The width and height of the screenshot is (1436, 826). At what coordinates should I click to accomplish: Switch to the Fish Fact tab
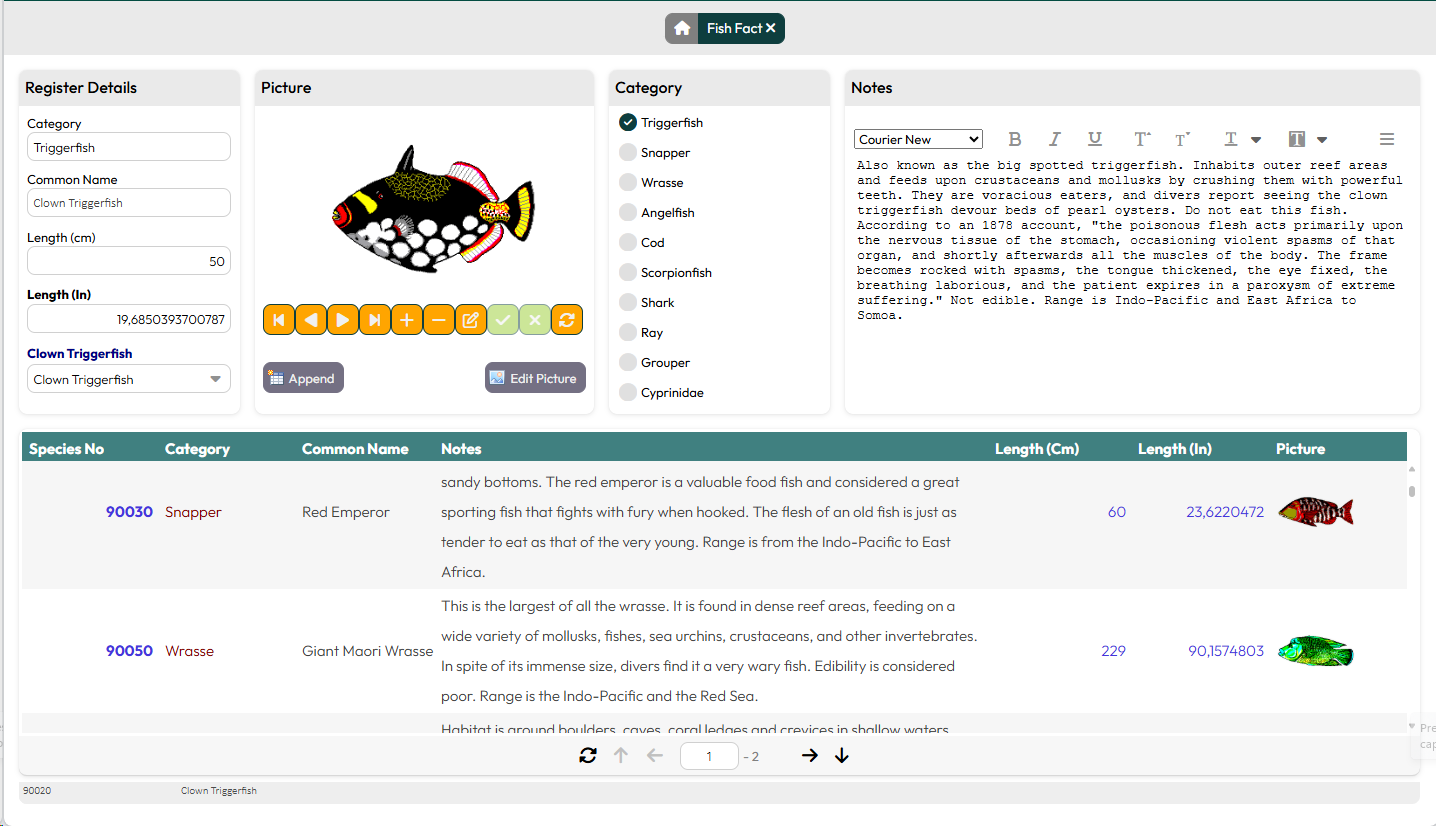tap(734, 29)
